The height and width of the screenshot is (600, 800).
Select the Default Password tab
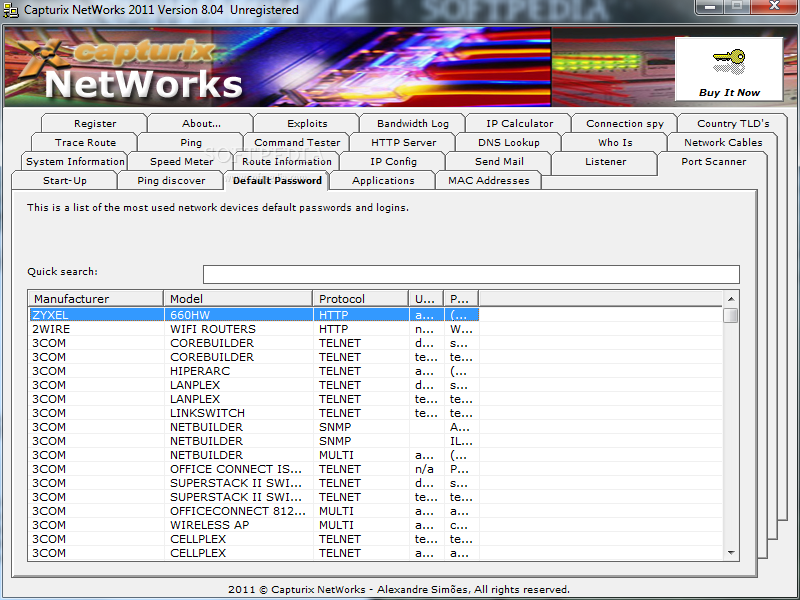277,180
